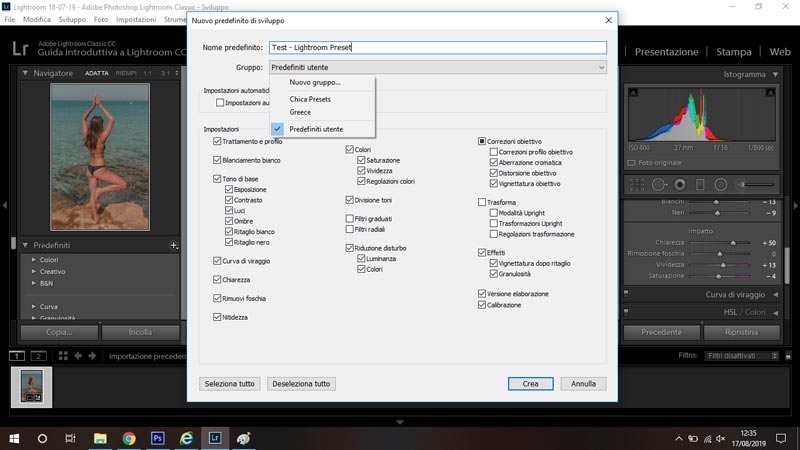Collapse the Predefiniti panel
800x450 pixels.
pyautogui.click(x=25, y=245)
